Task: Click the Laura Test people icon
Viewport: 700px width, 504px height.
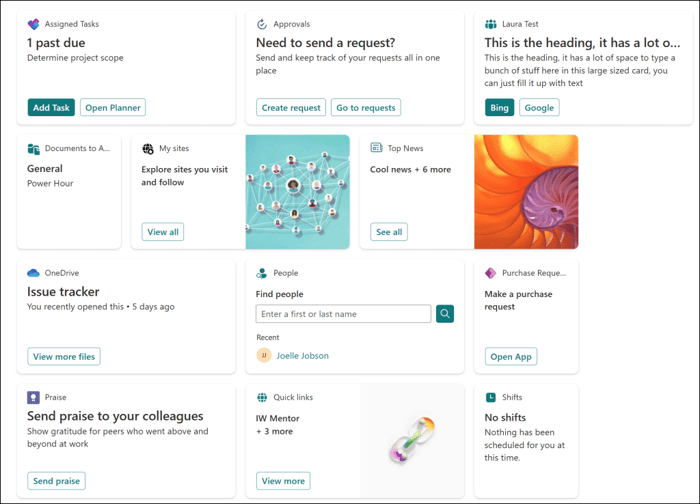Action: tap(491, 24)
